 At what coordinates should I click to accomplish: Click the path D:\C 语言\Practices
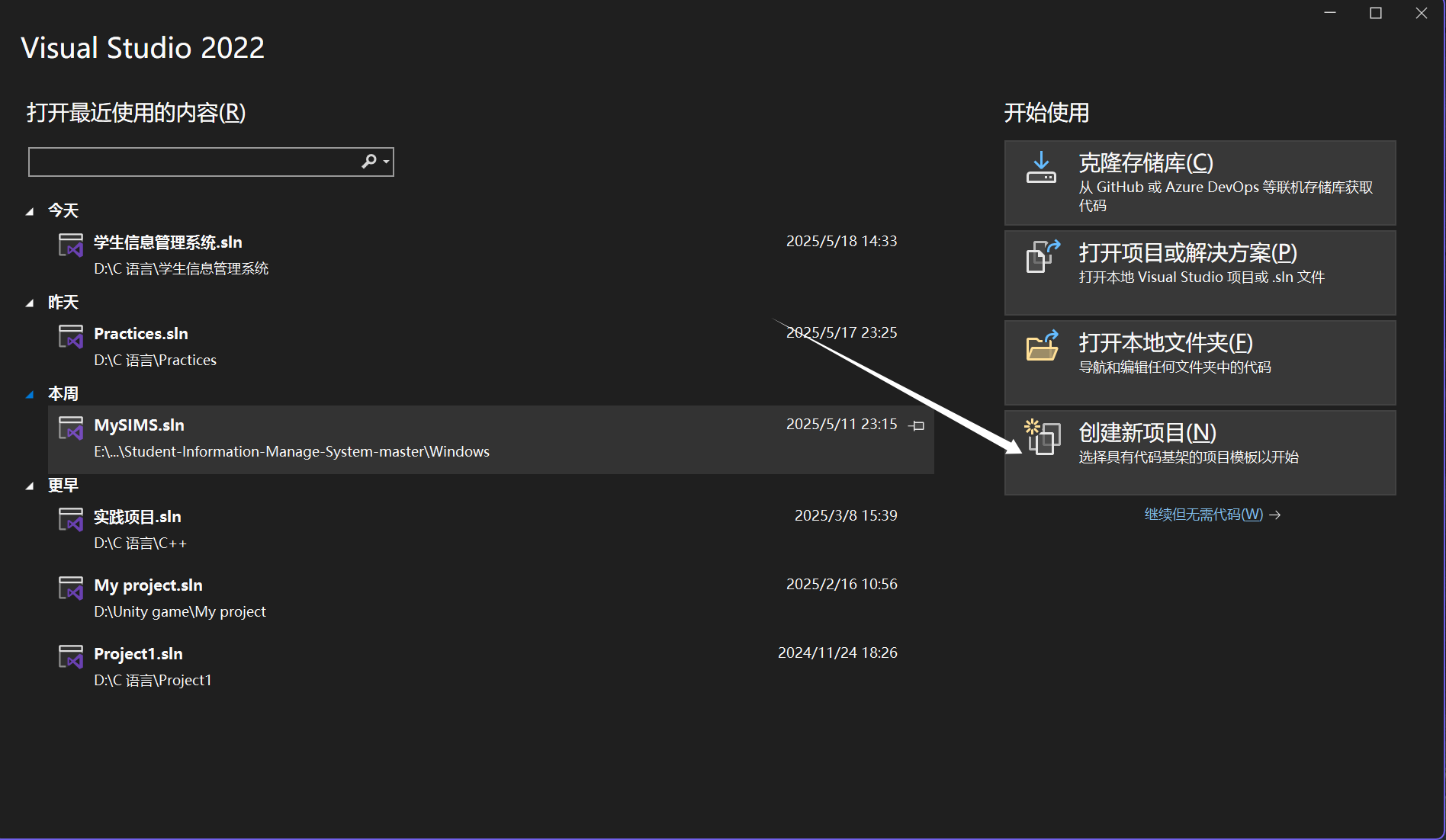(155, 360)
